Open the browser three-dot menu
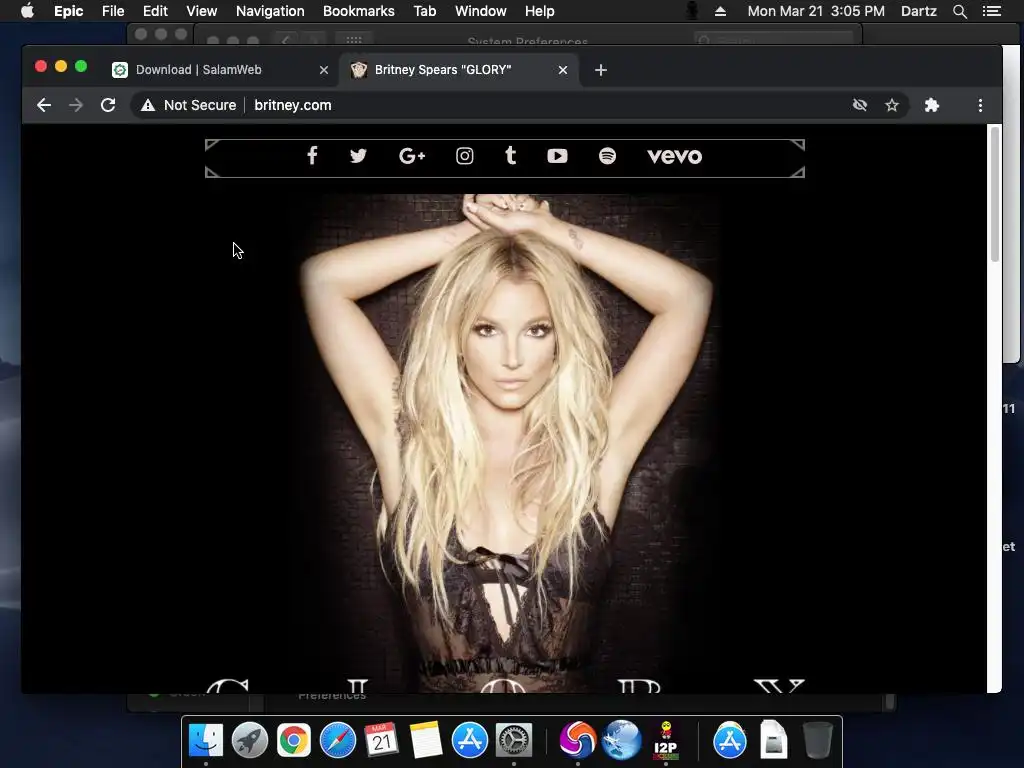 coord(980,105)
